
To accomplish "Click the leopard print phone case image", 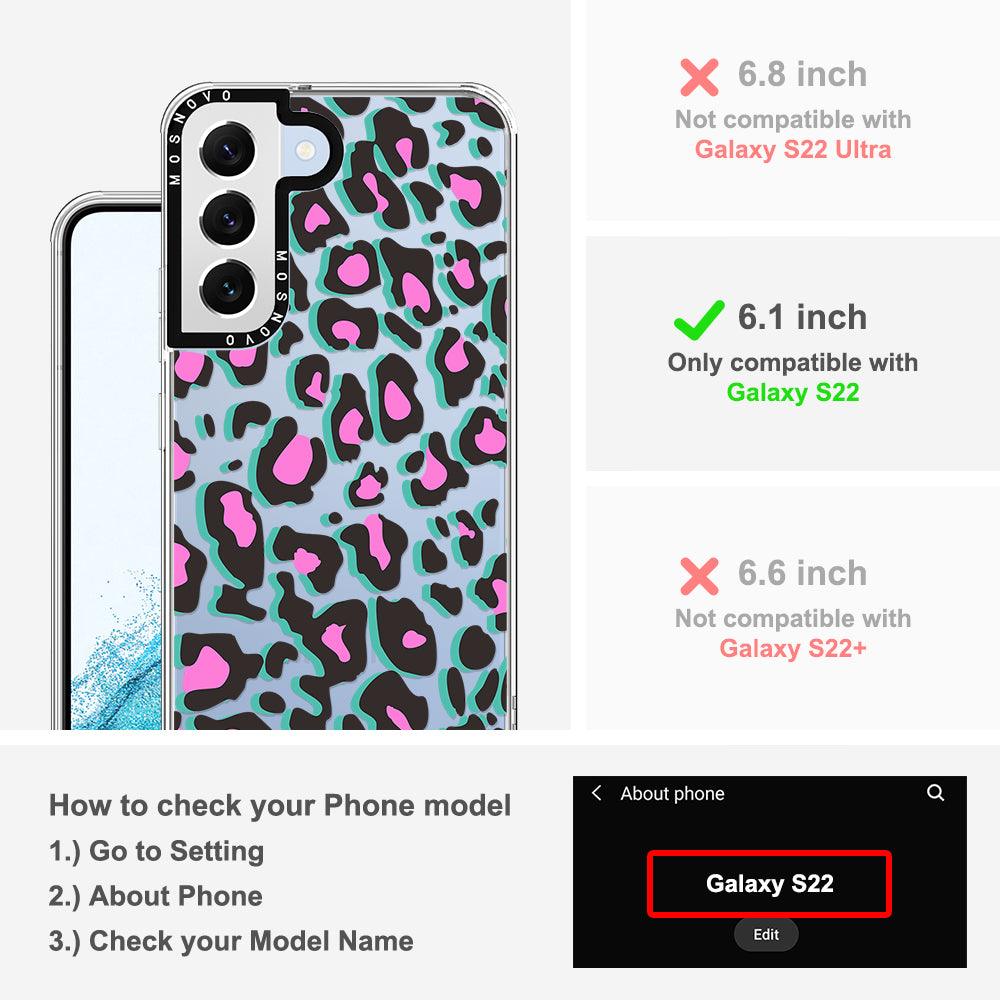I will [338, 406].
